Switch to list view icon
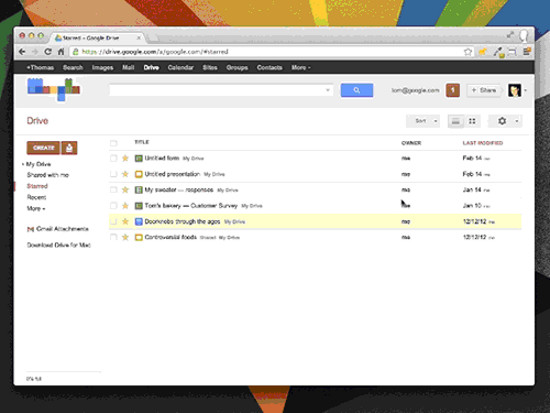The width and height of the screenshot is (550, 413). (456, 121)
